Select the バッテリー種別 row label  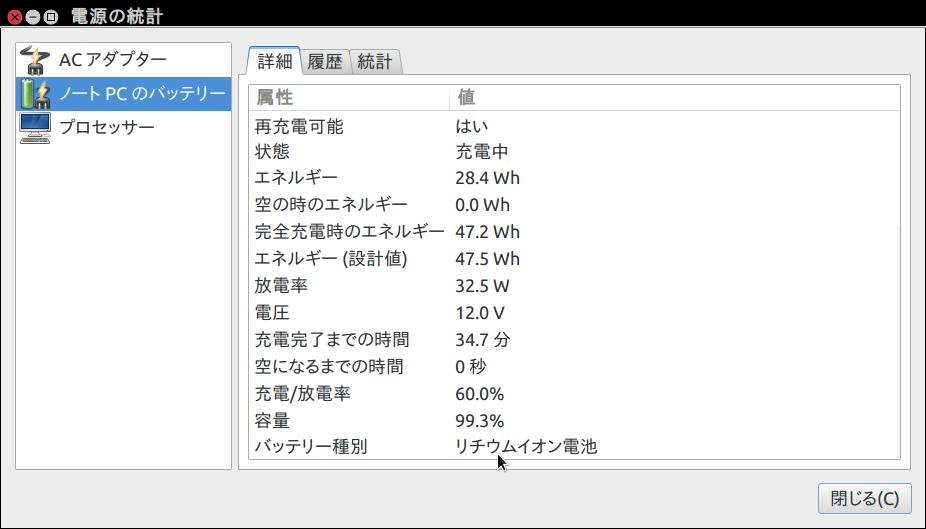tap(311, 446)
